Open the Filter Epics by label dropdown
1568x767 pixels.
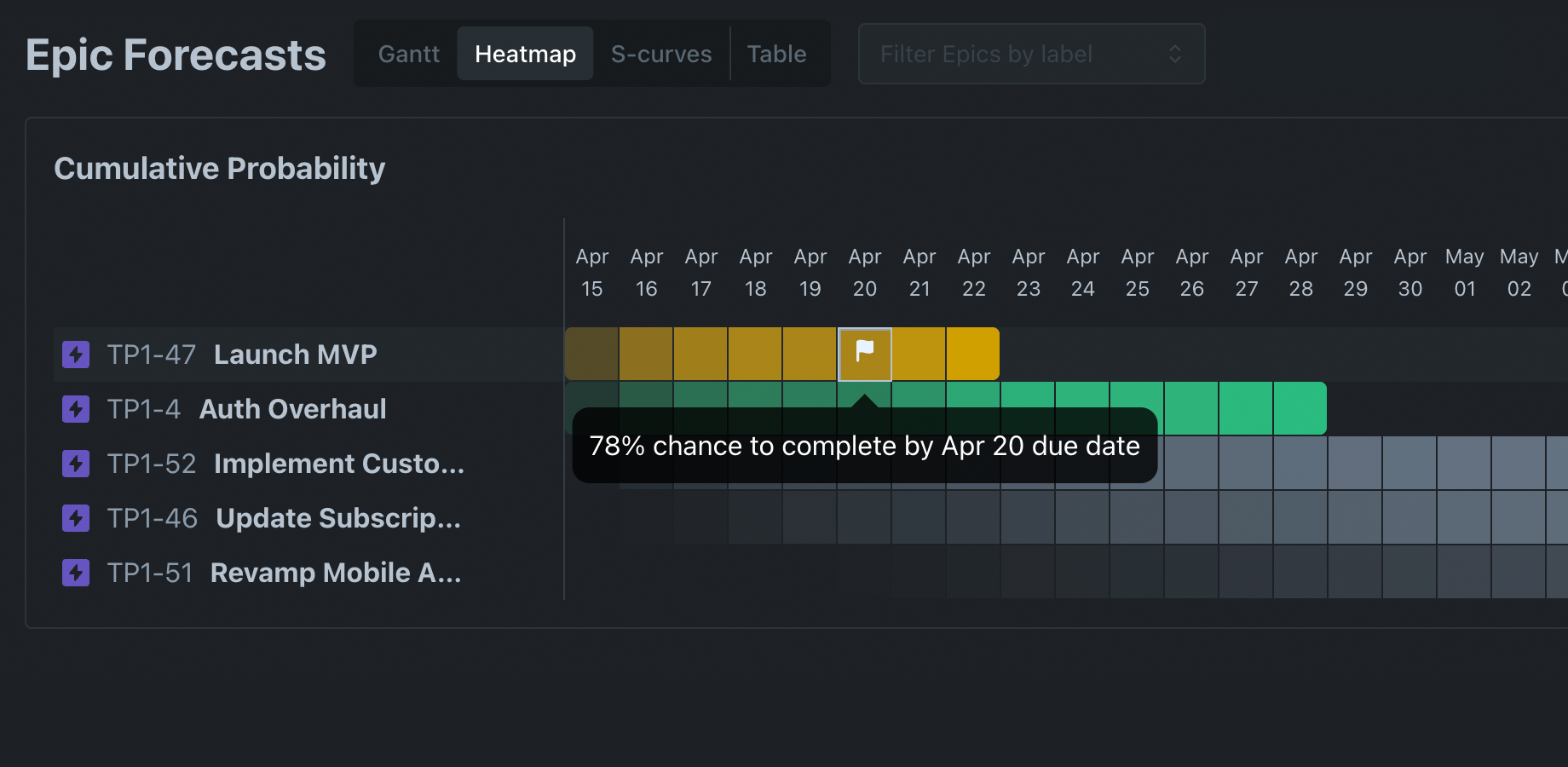point(1031,54)
